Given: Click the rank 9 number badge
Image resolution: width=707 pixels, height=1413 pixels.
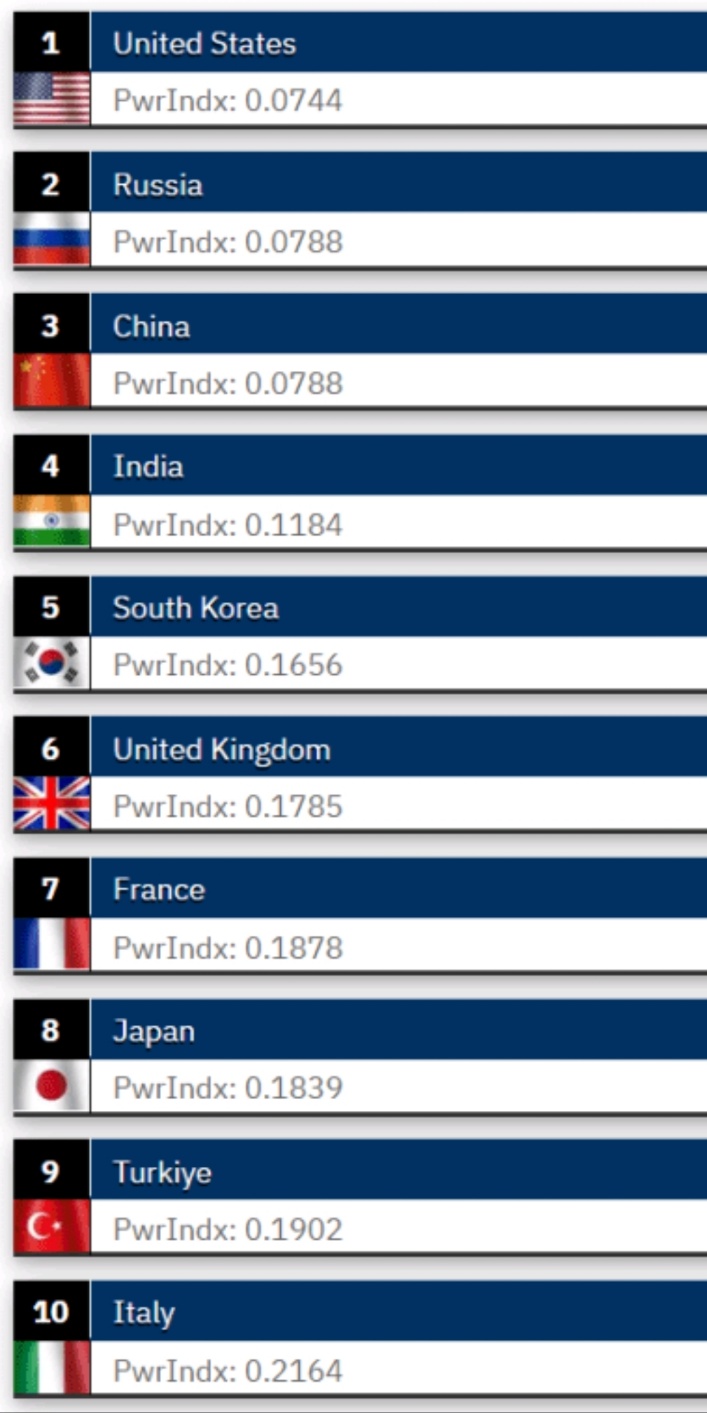Looking at the screenshot, I should (x=51, y=1171).
